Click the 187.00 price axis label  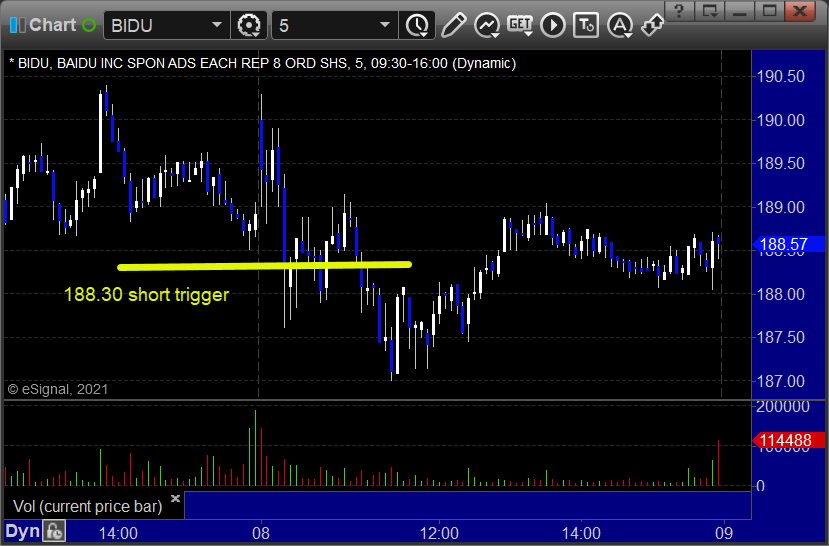click(781, 381)
